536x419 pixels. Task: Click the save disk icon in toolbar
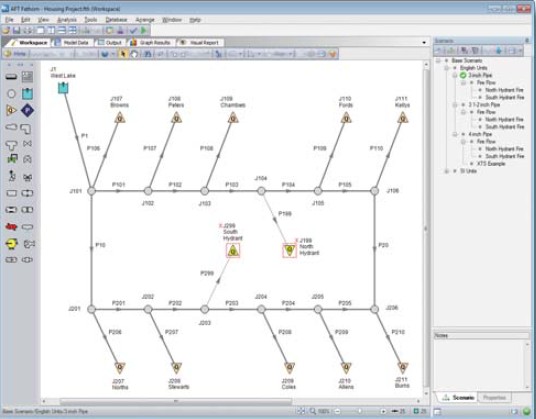coord(16,30)
